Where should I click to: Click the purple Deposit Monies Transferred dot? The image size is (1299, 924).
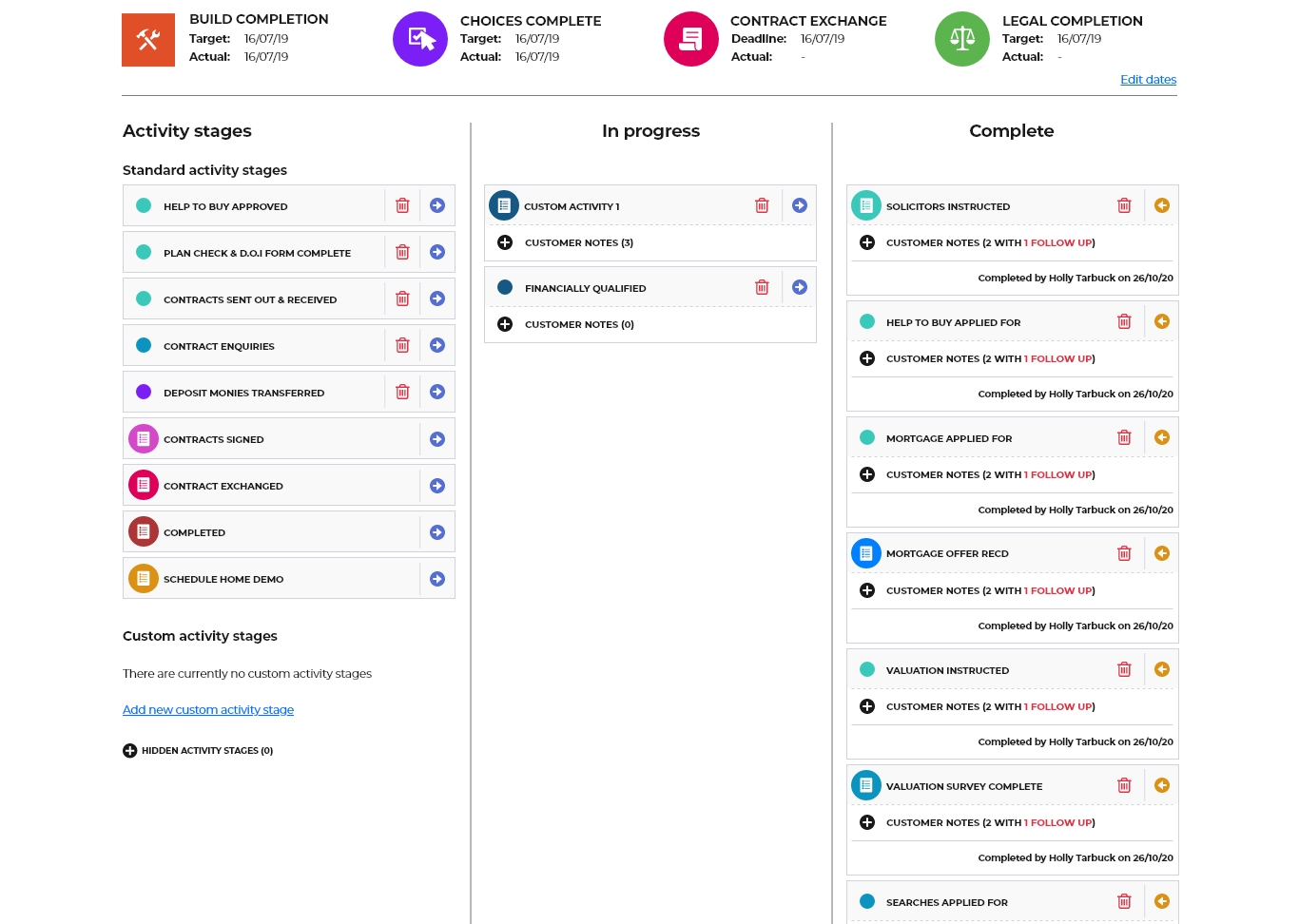(x=144, y=392)
